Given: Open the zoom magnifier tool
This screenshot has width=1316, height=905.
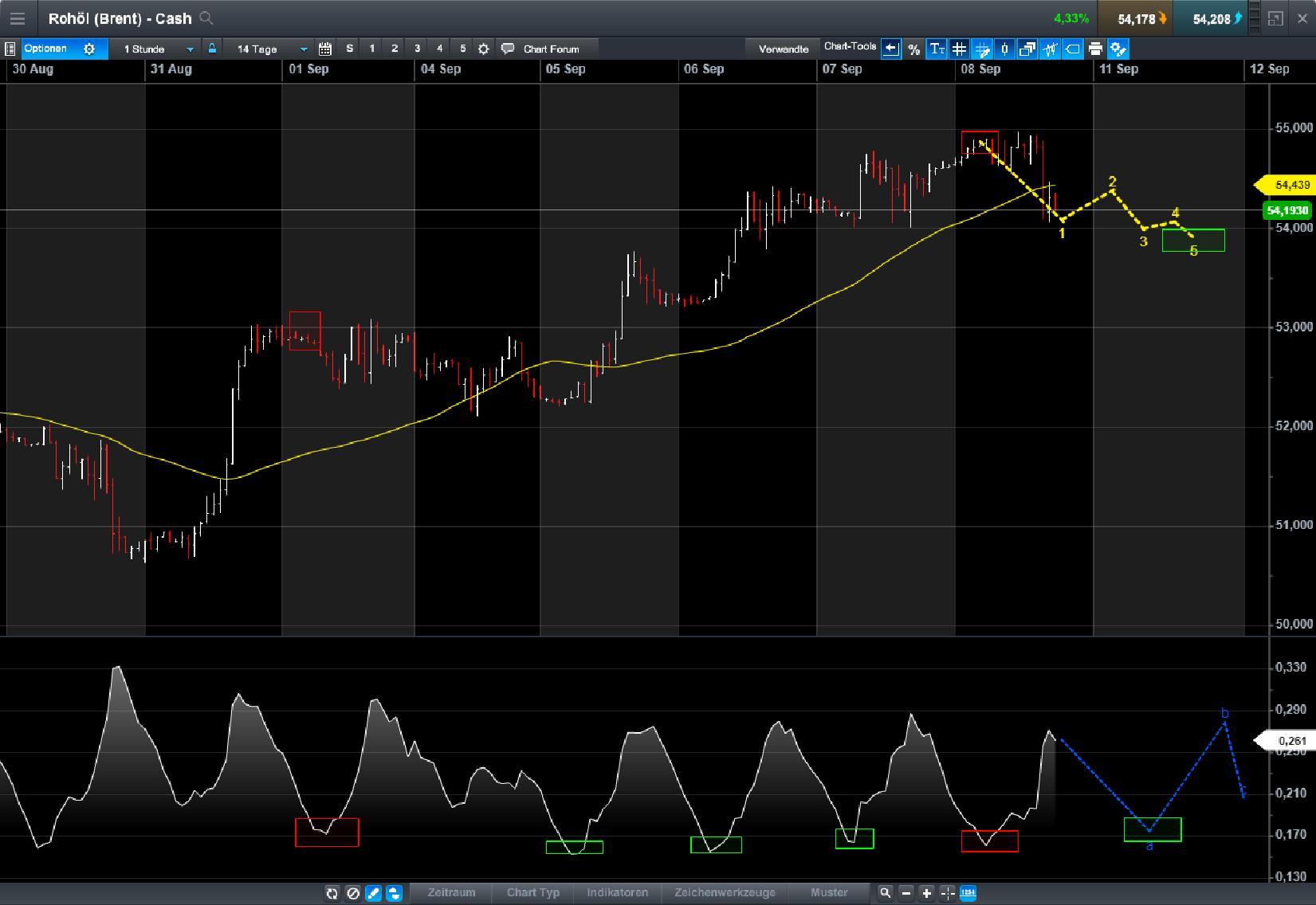Looking at the screenshot, I should (886, 893).
